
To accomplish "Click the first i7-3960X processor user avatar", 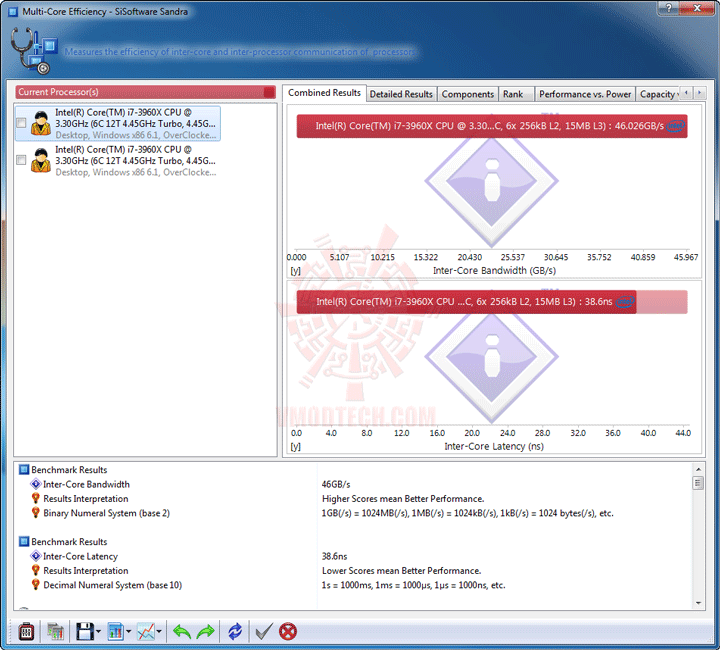I will 40,123.
